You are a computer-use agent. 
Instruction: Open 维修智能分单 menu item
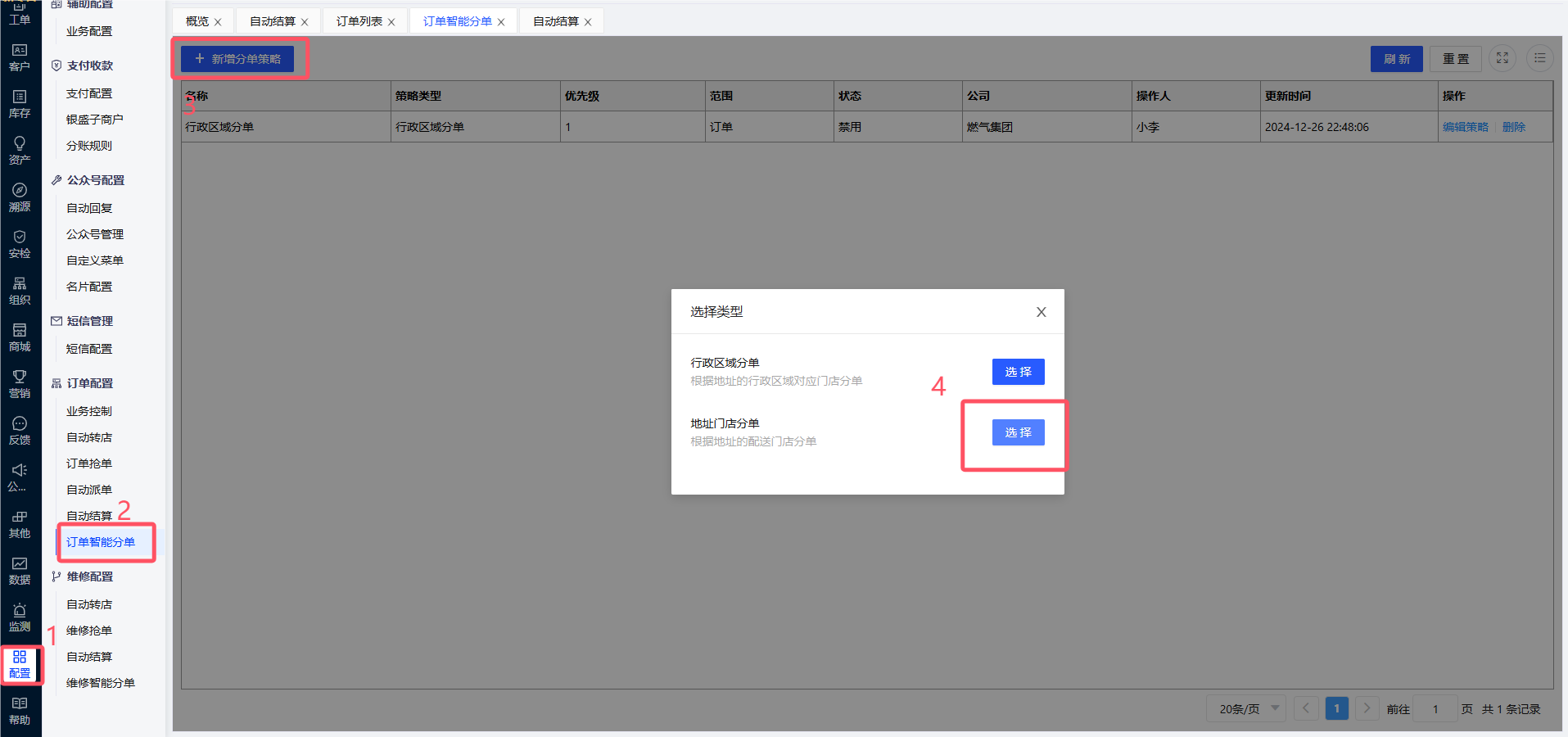(101, 683)
